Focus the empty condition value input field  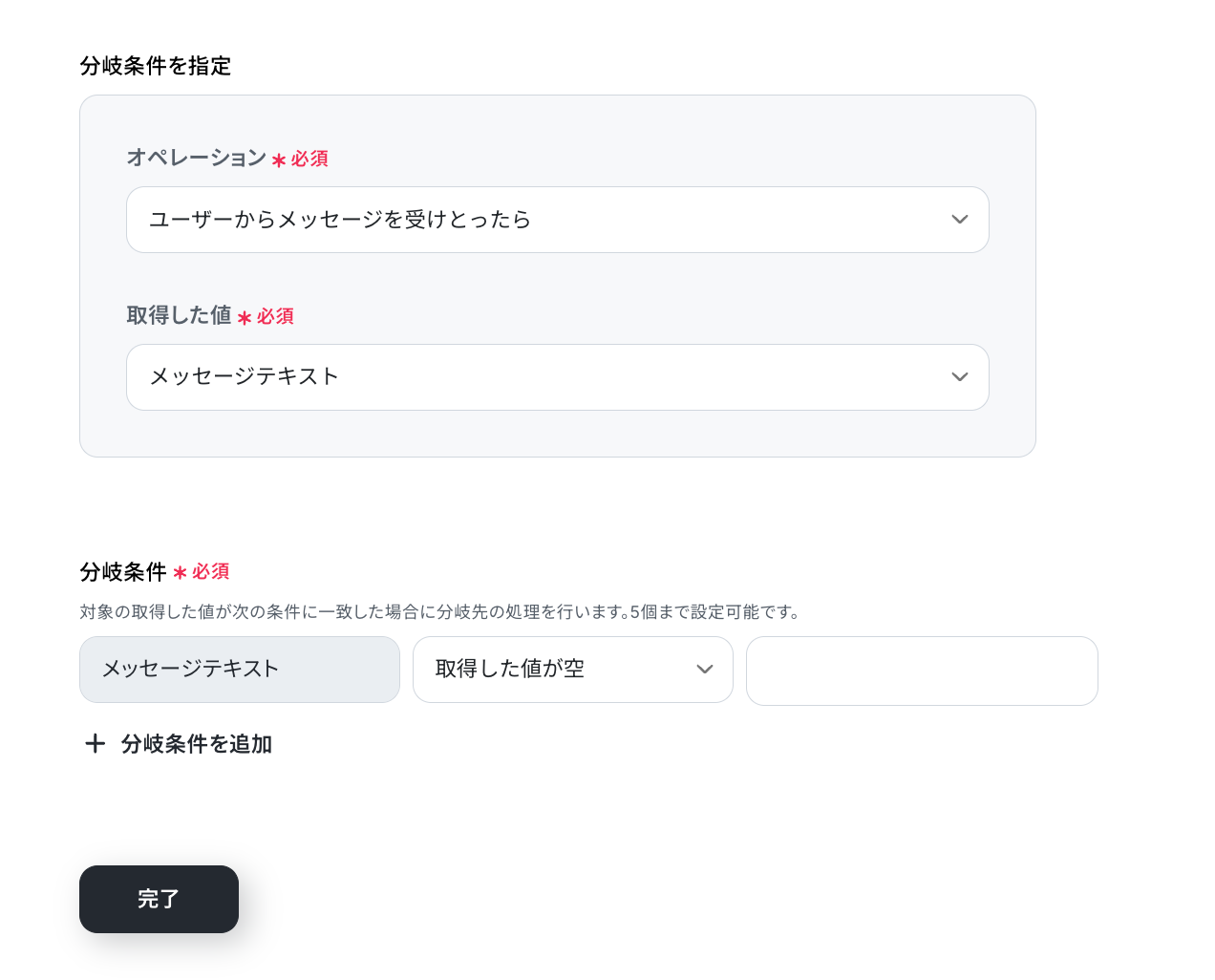pyautogui.click(x=922, y=671)
